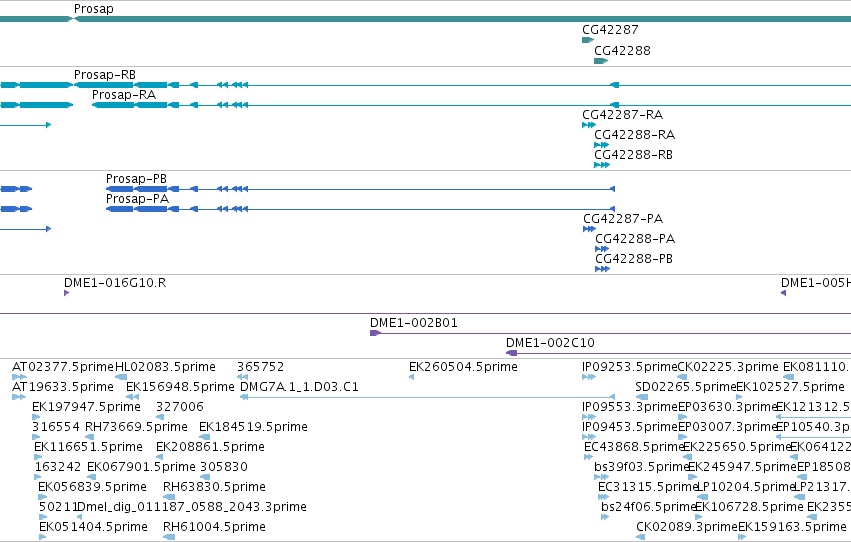The image size is (851, 542).
Task: Click the bs39f03.5prime EST label
Action: 642,467
